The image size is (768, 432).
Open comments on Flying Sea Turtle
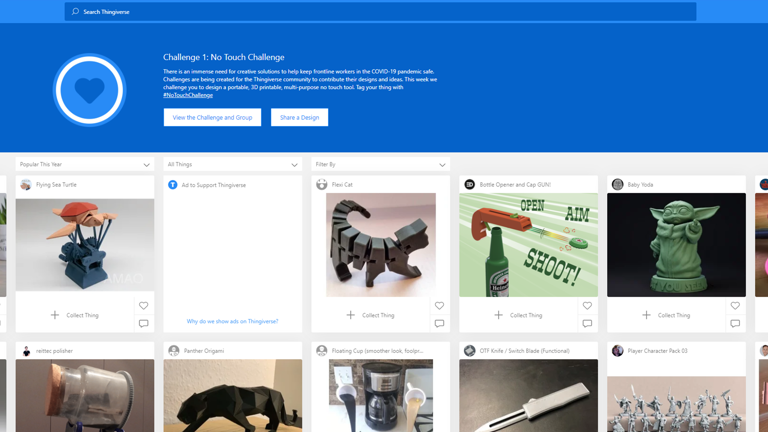tap(143, 324)
